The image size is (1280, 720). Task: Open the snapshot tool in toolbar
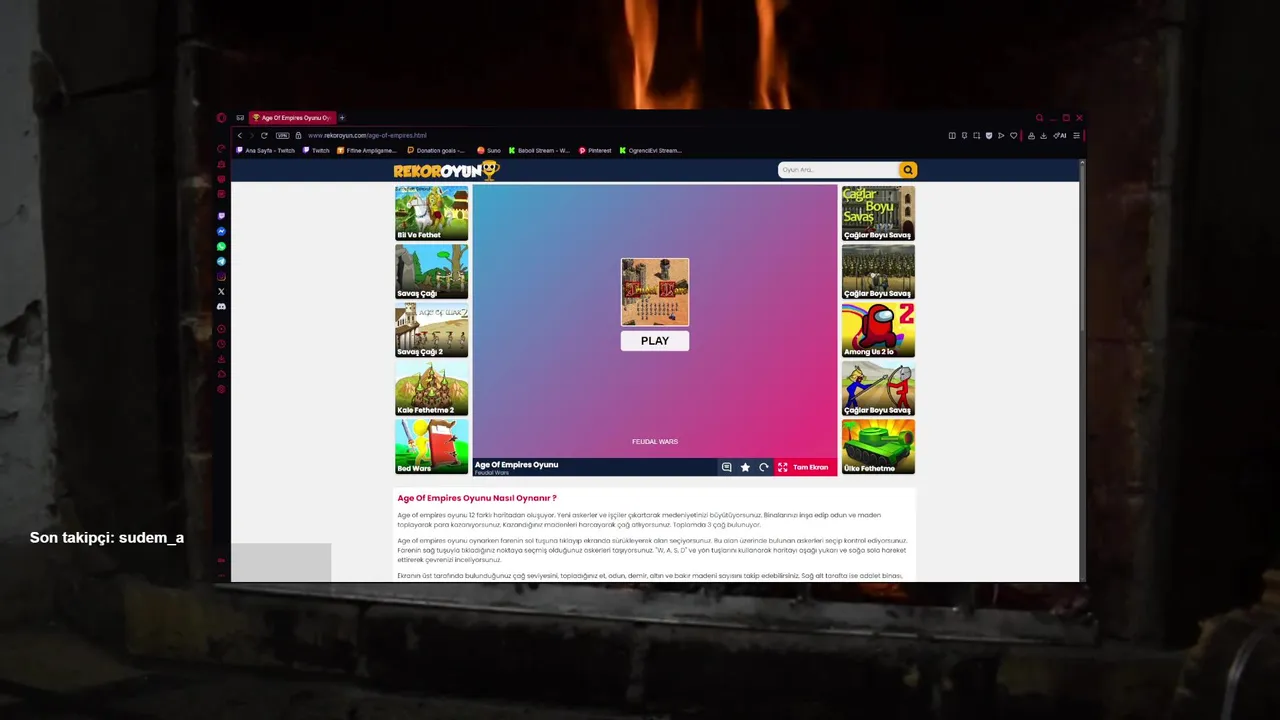click(x=976, y=135)
